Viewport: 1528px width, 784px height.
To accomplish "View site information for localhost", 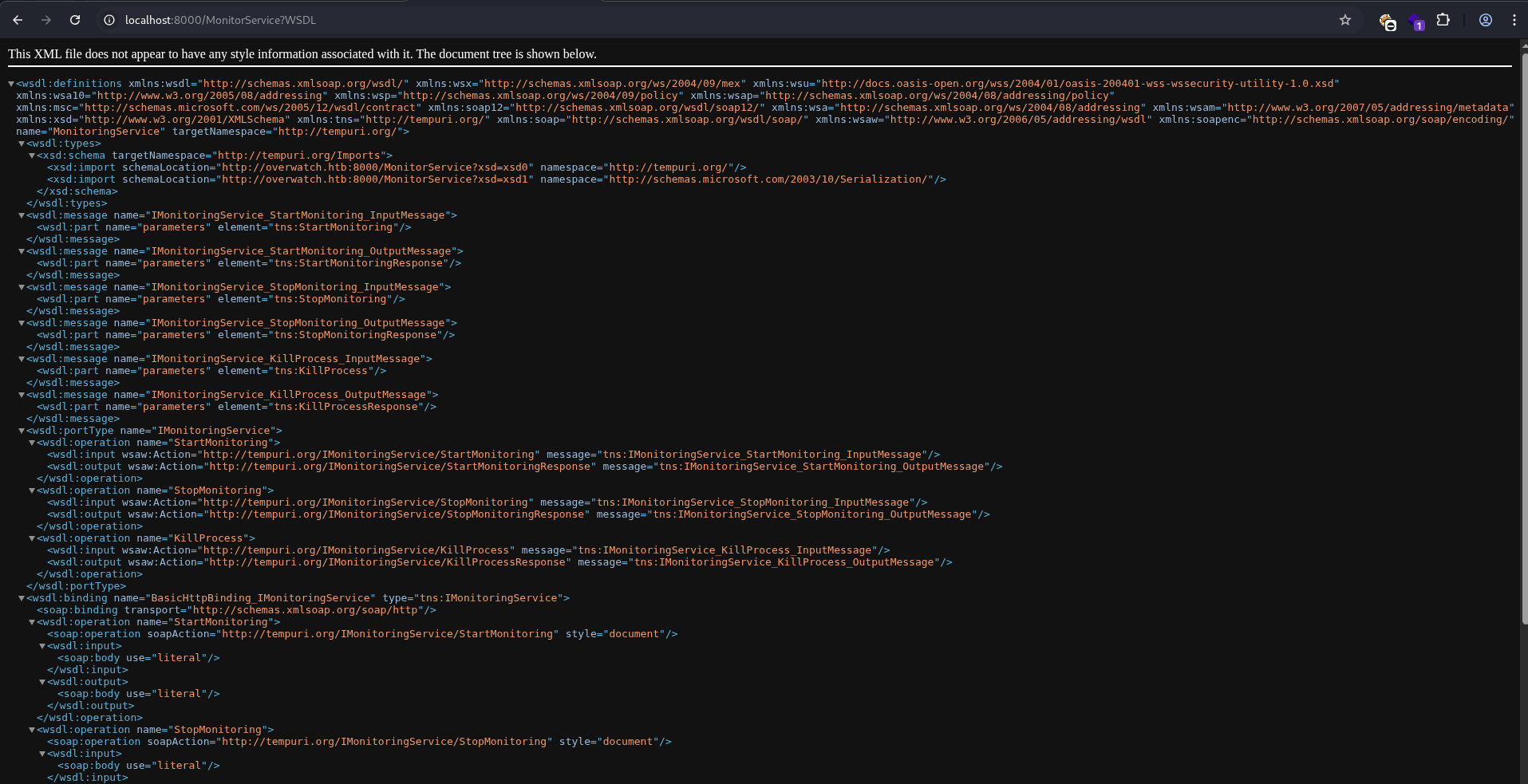I will pyautogui.click(x=109, y=20).
